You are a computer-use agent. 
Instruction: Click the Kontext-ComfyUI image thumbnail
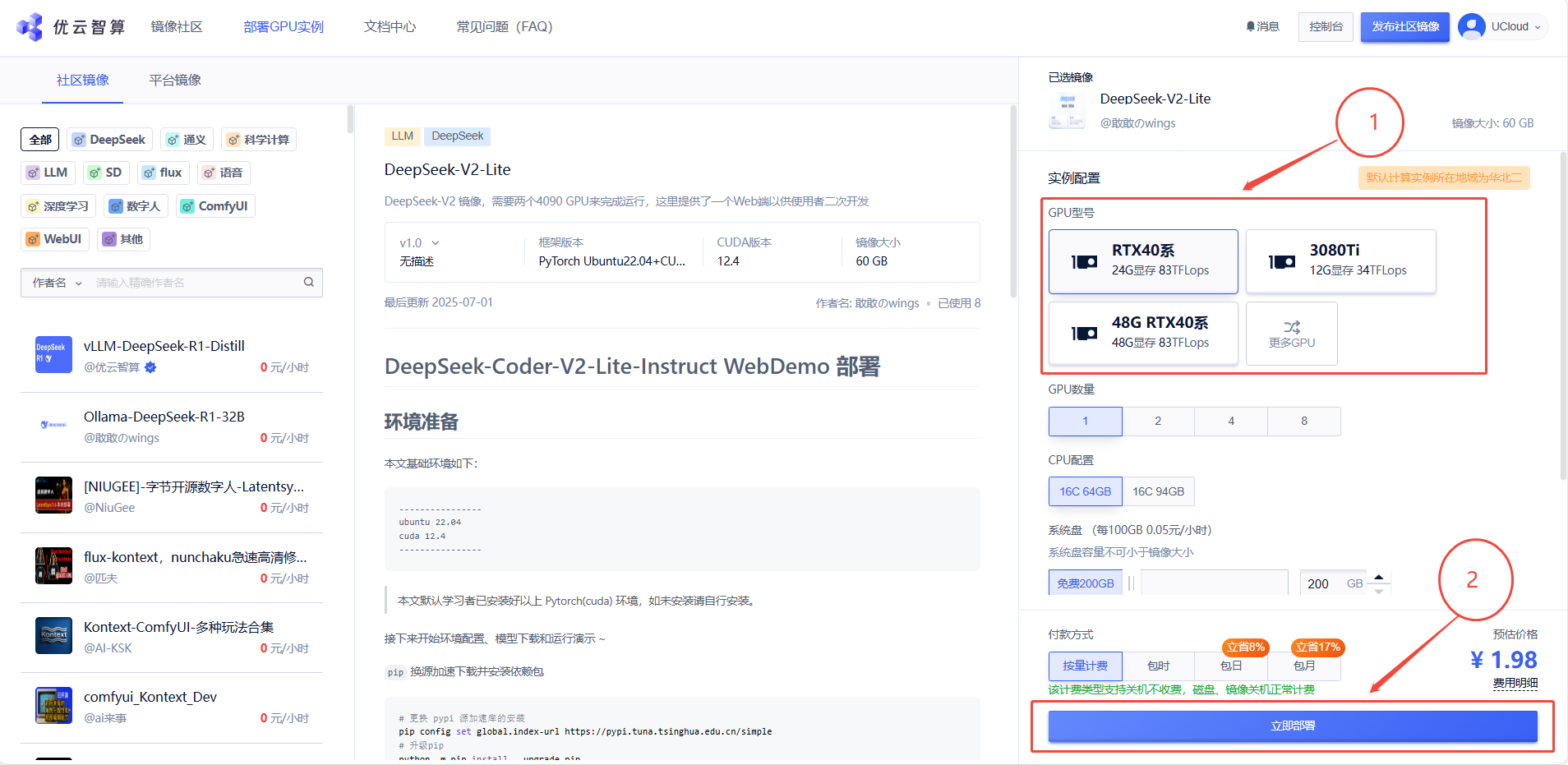53,635
